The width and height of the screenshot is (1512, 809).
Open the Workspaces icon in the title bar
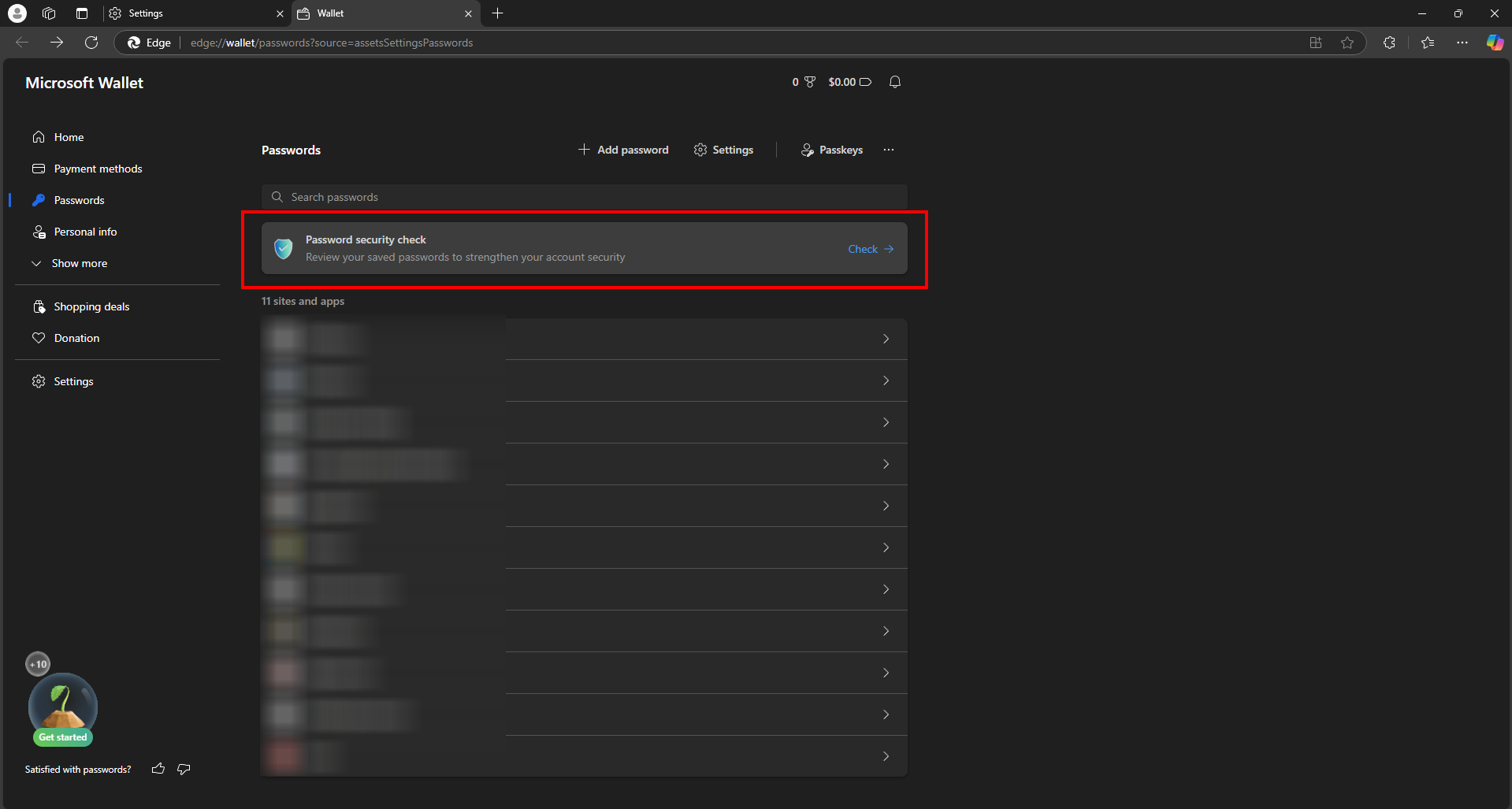pos(49,13)
